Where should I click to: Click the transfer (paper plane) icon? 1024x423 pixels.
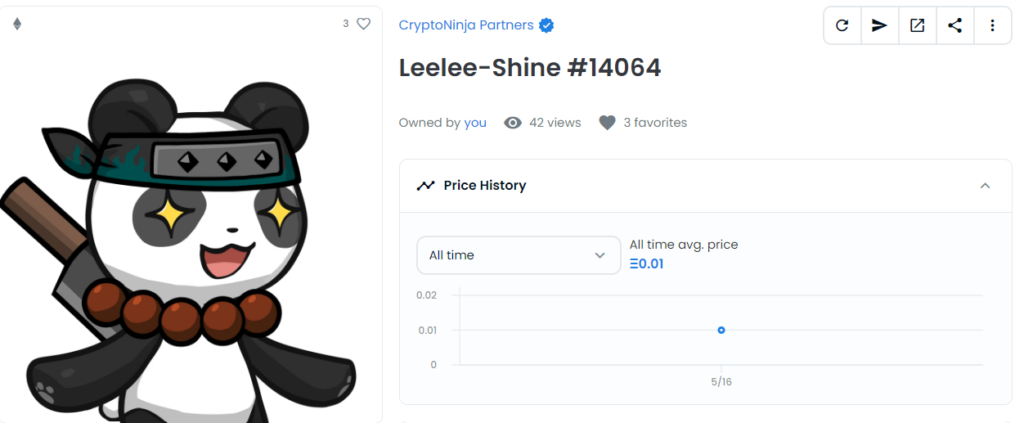(880, 25)
